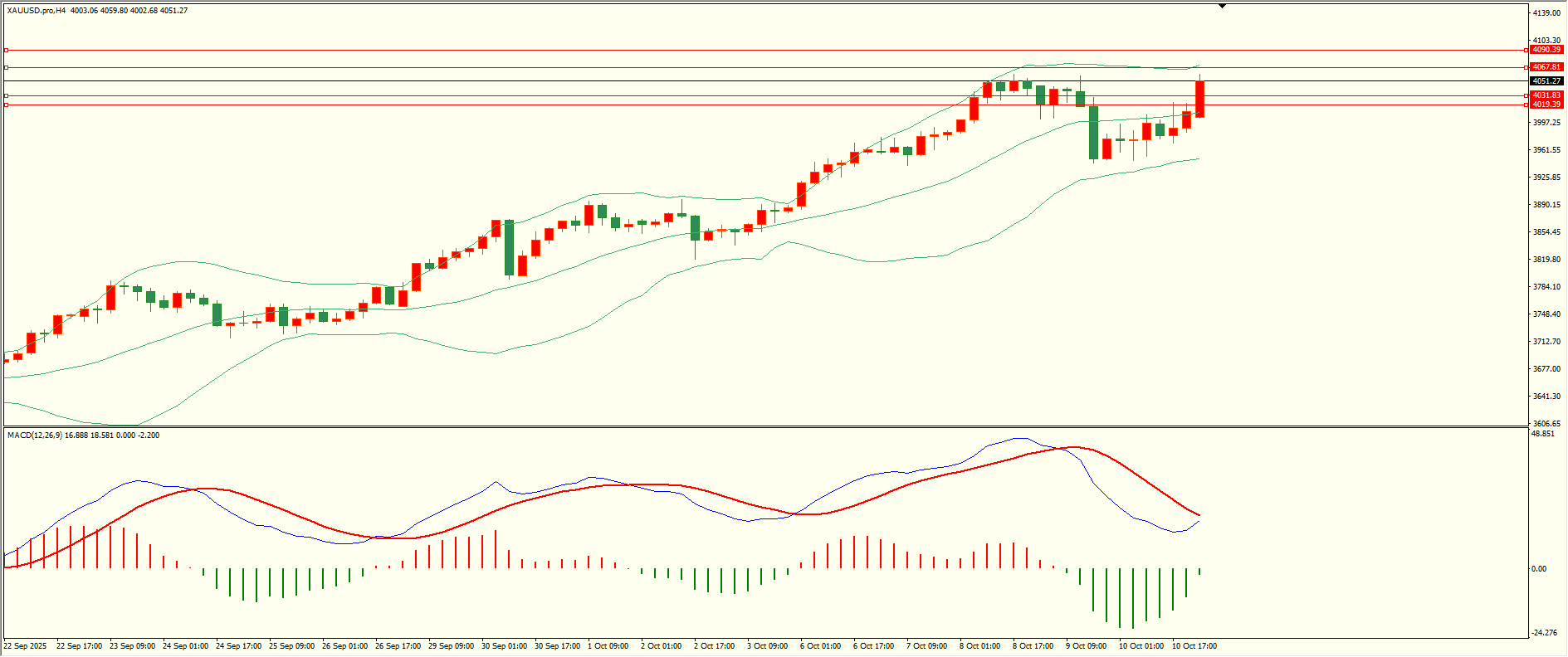This screenshot has width=1568, height=657.
Task: Click the 1 Oct 09:00 time label
Action: tap(608, 645)
